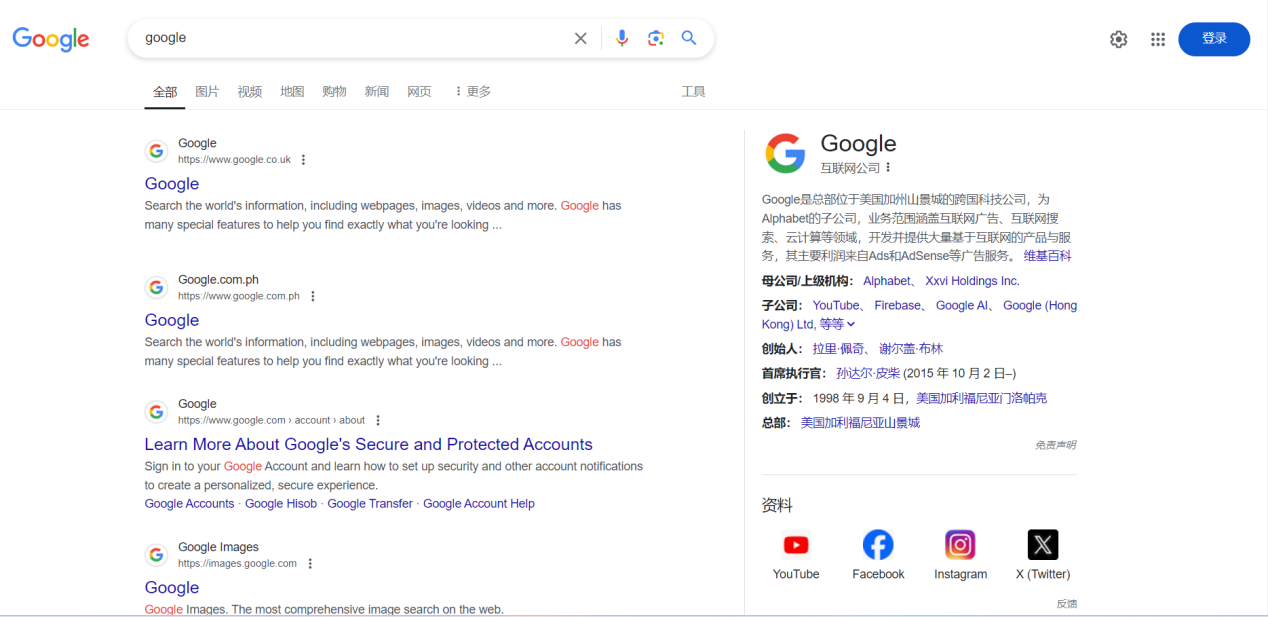The height and width of the screenshot is (617, 1268).
Task: Open the Google Accounts sitelink
Action: (189, 504)
